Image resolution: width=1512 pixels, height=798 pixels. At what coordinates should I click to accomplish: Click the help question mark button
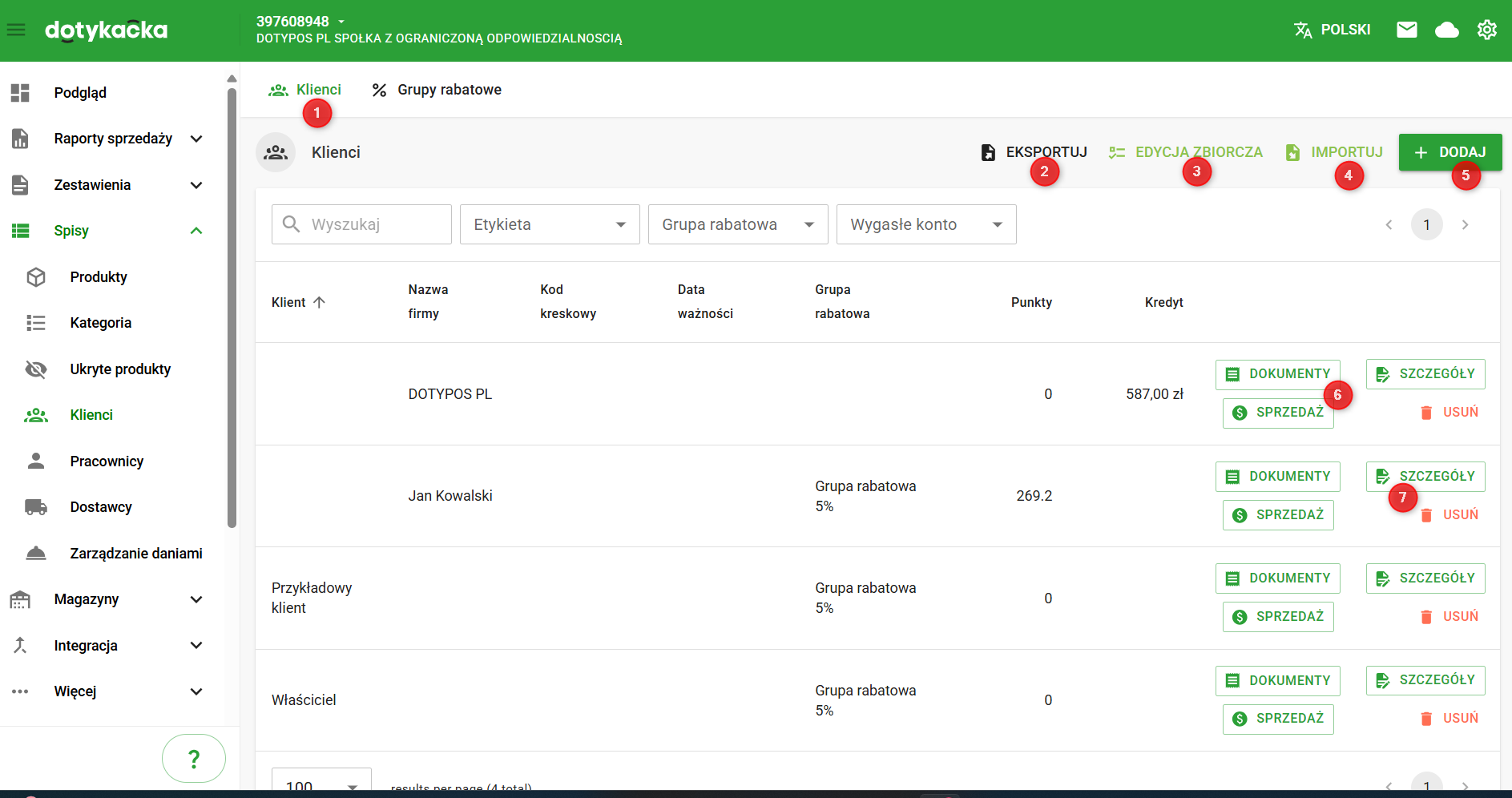click(x=193, y=758)
